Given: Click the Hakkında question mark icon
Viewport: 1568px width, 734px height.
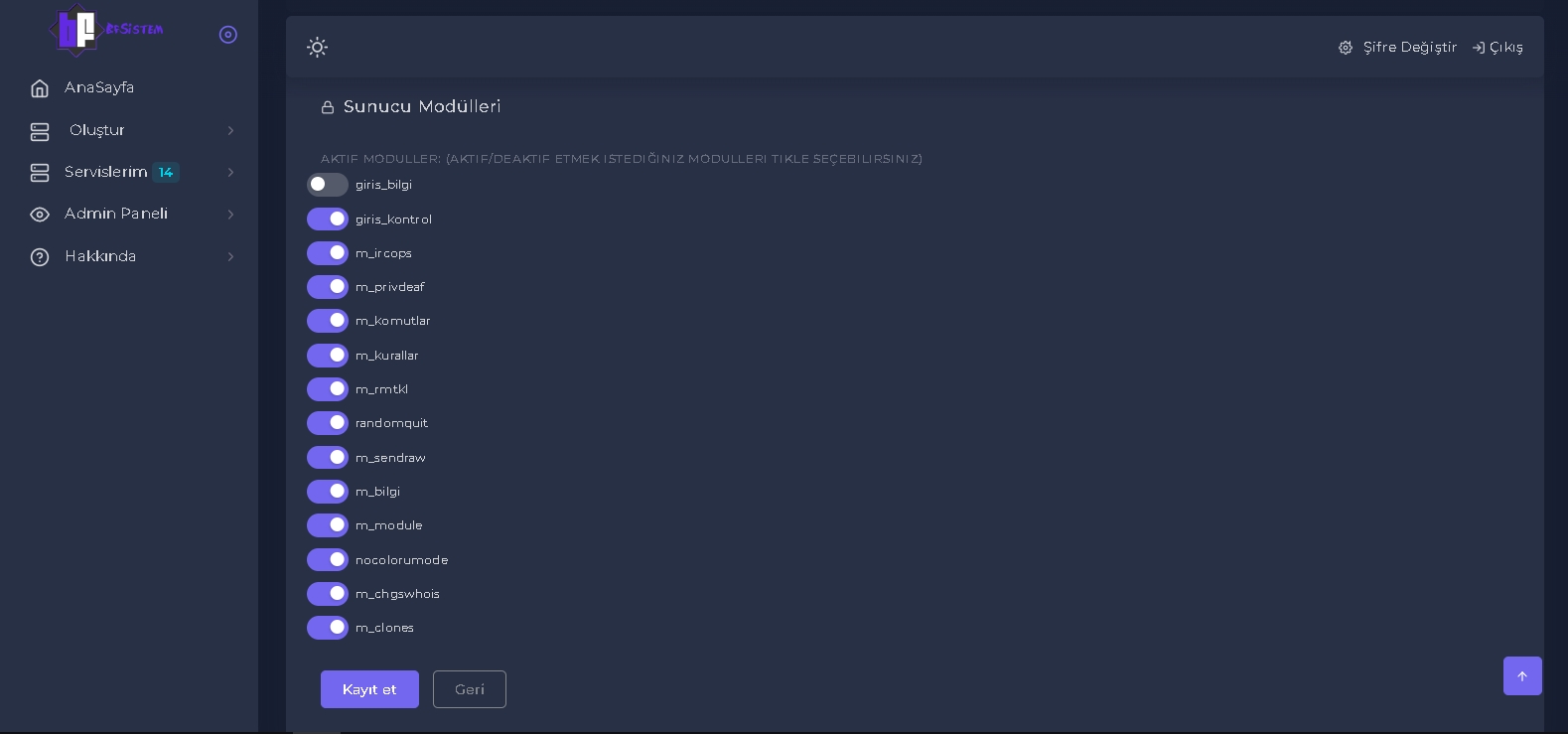Looking at the screenshot, I should click(40, 257).
